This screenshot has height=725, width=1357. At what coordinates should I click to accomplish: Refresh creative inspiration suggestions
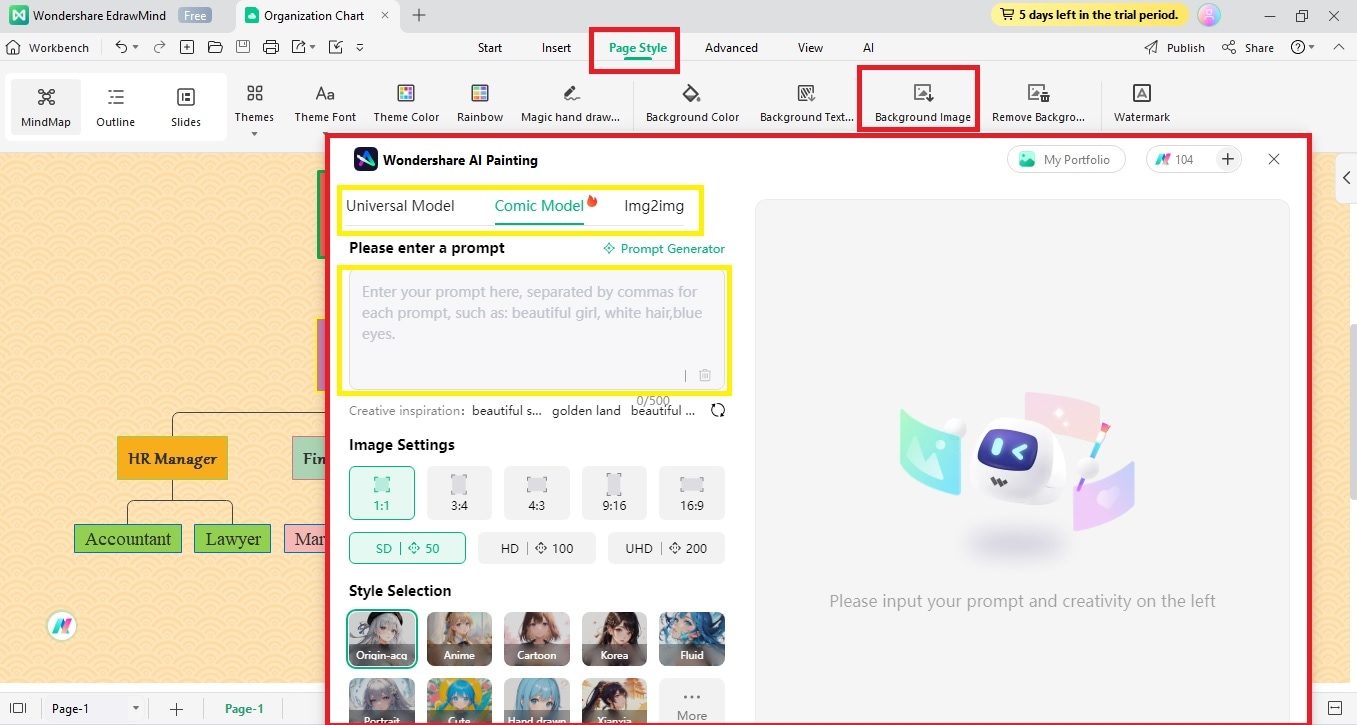point(718,410)
